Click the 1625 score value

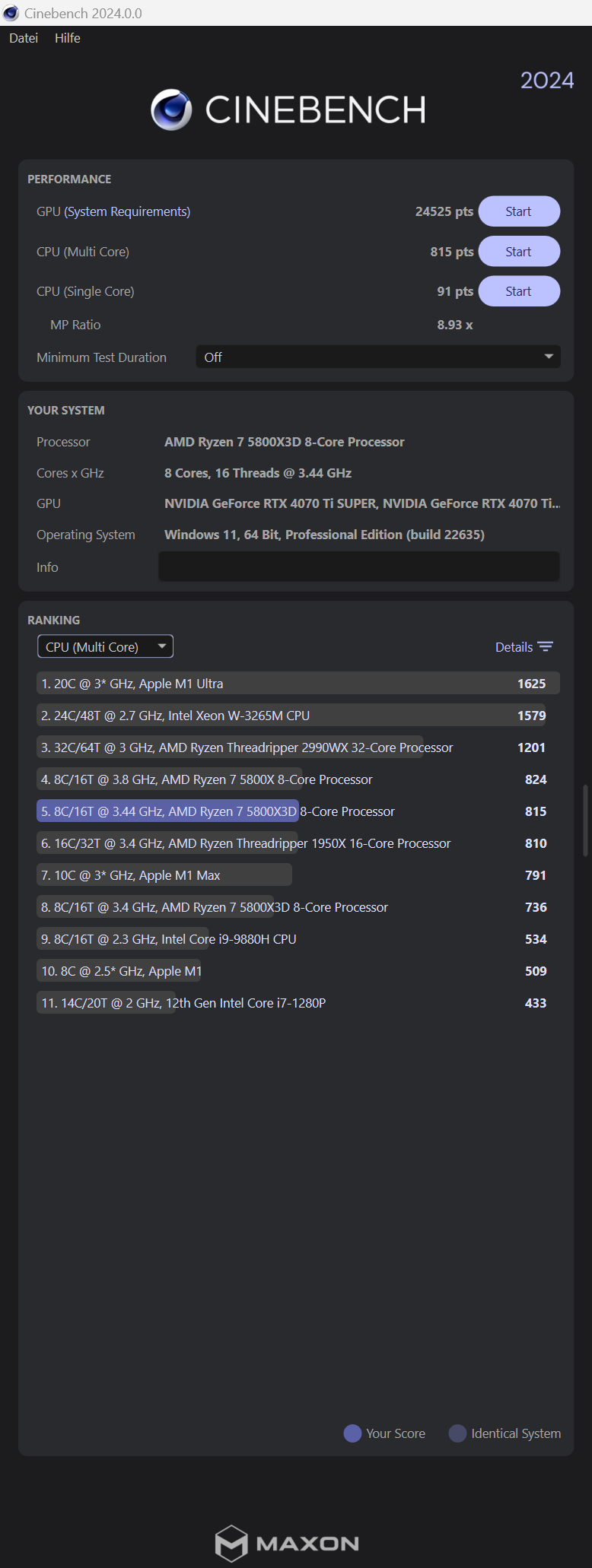point(531,684)
